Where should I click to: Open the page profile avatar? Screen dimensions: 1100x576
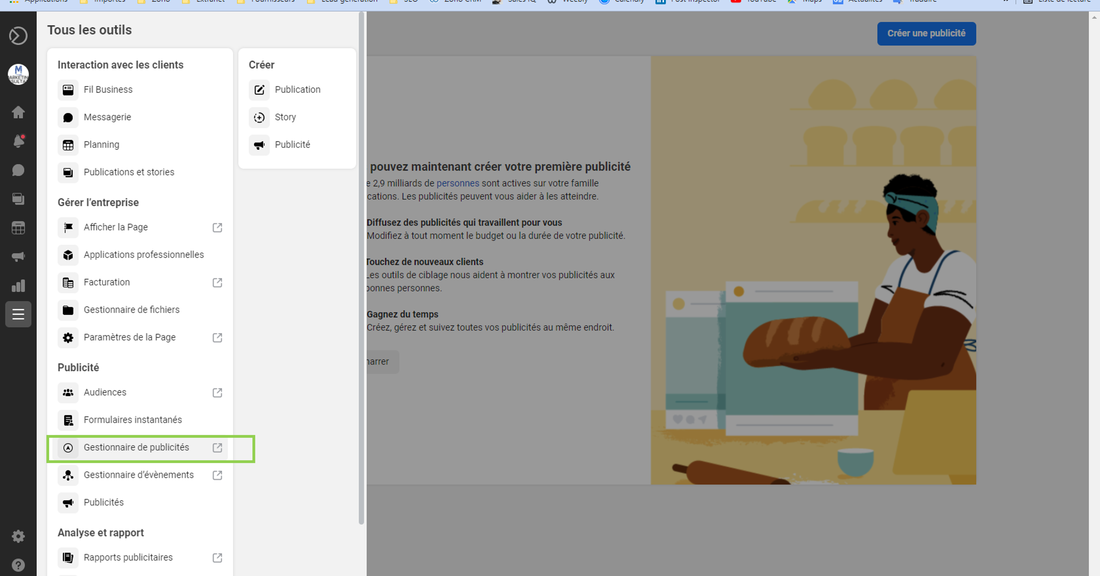[18, 74]
